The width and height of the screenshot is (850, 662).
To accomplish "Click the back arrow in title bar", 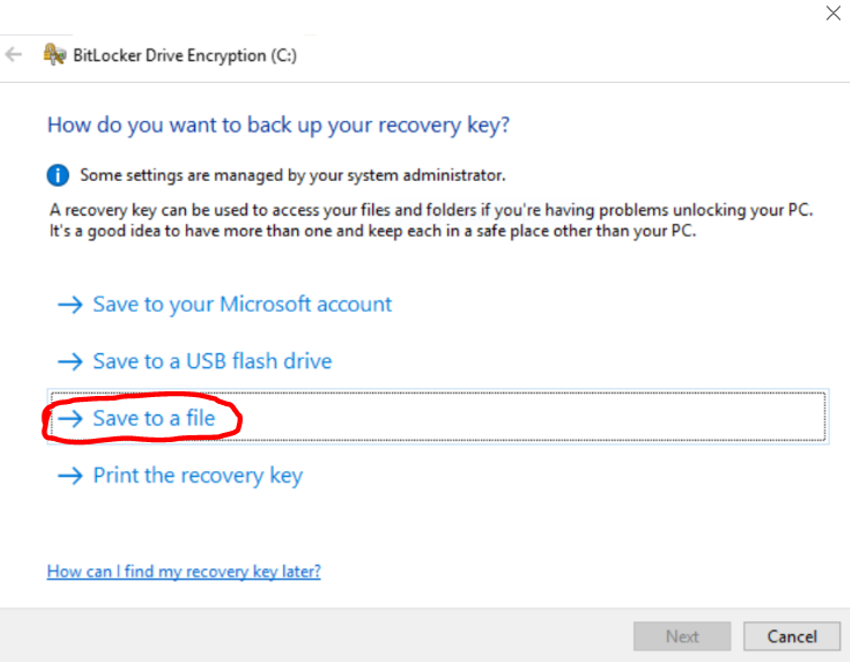I will pyautogui.click(x=14, y=55).
